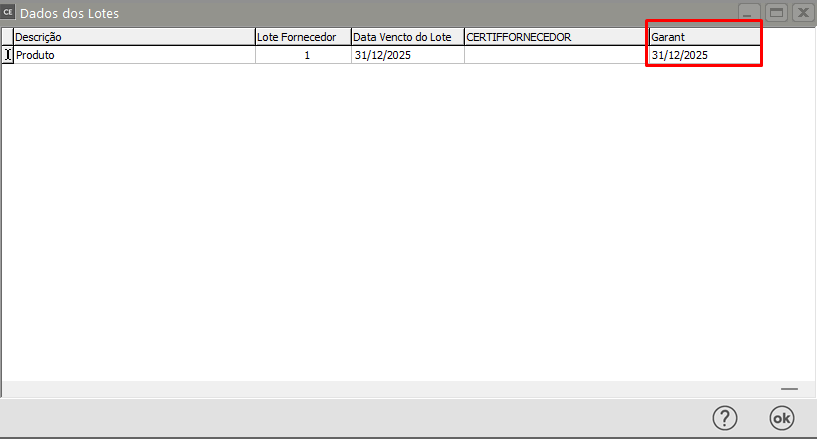
Task: Sort by Data Vencto do Lote header
Action: point(407,37)
